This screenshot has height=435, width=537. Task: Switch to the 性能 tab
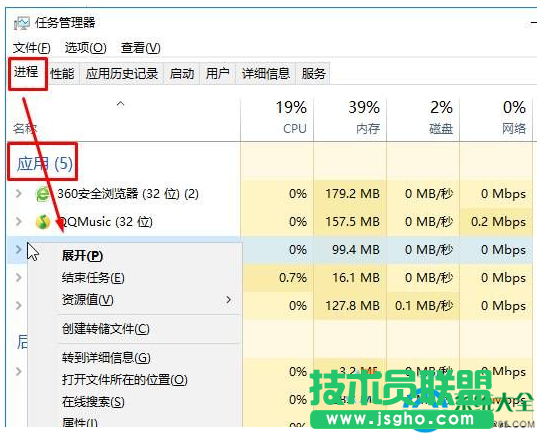point(62,74)
